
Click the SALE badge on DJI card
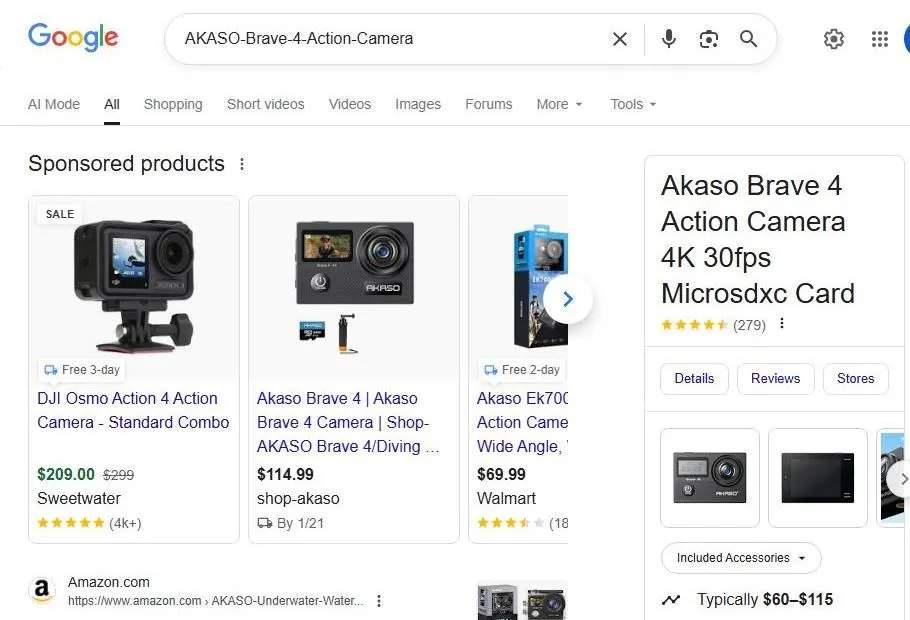tap(60, 214)
